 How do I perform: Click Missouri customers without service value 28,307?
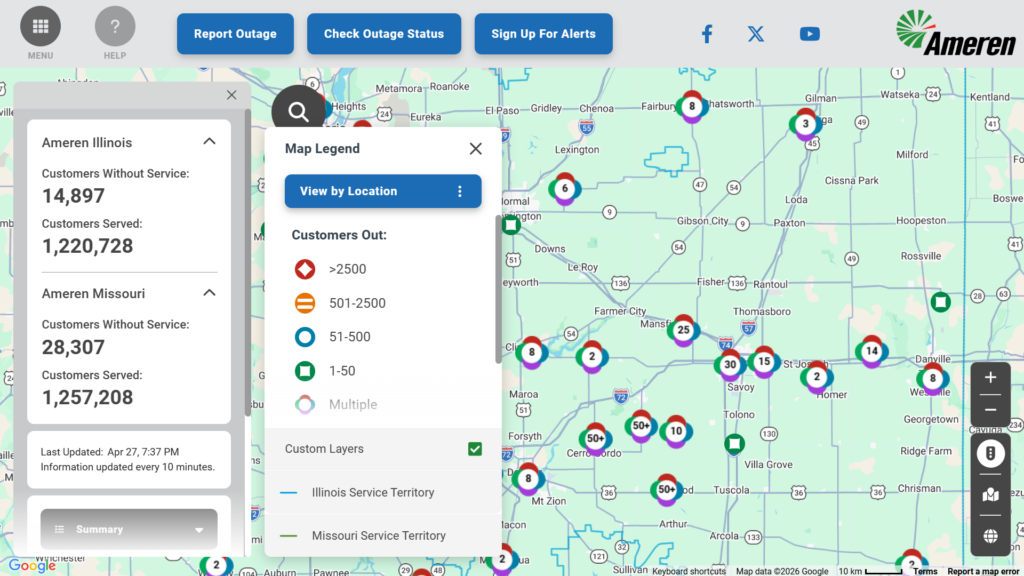coord(73,347)
